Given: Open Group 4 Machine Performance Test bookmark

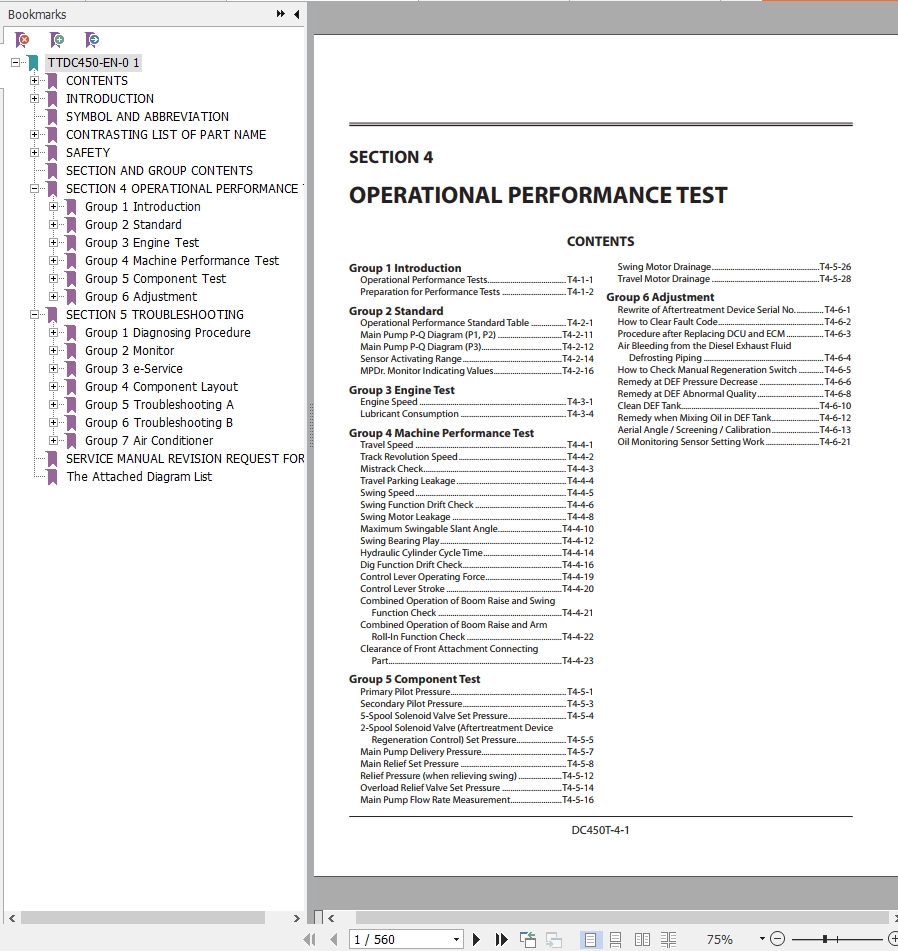Looking at the screenshot, I should tap(182, 261).
